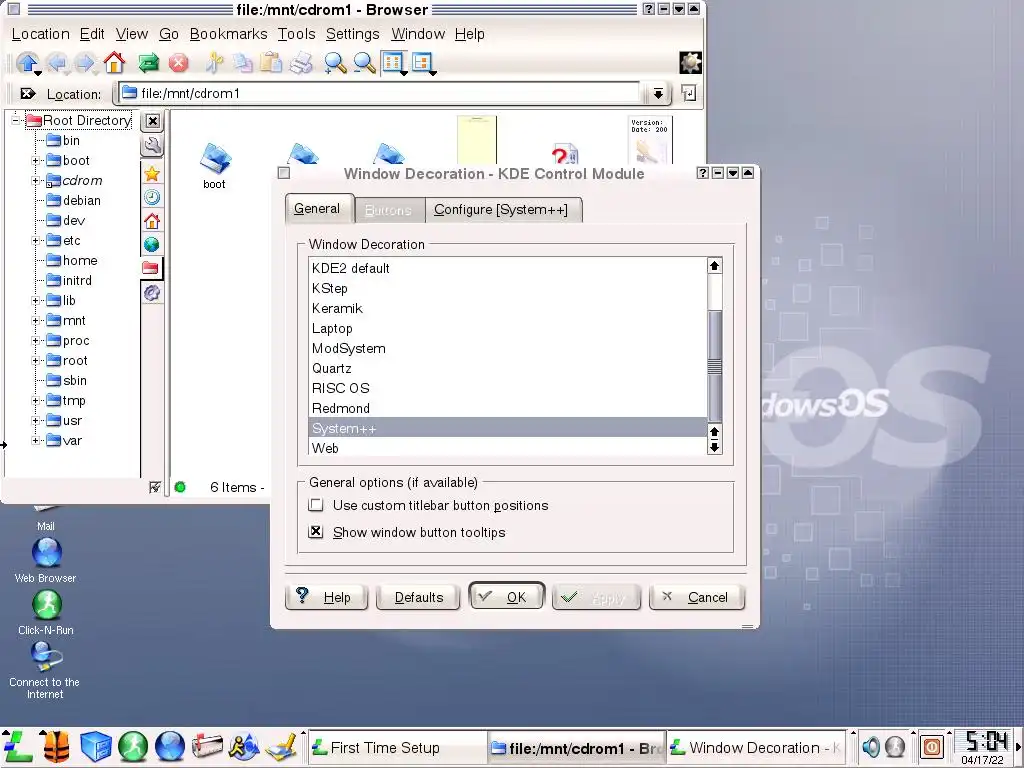
Task: Open Bookmarks star panel in sidebar
Action: [152, 174]
